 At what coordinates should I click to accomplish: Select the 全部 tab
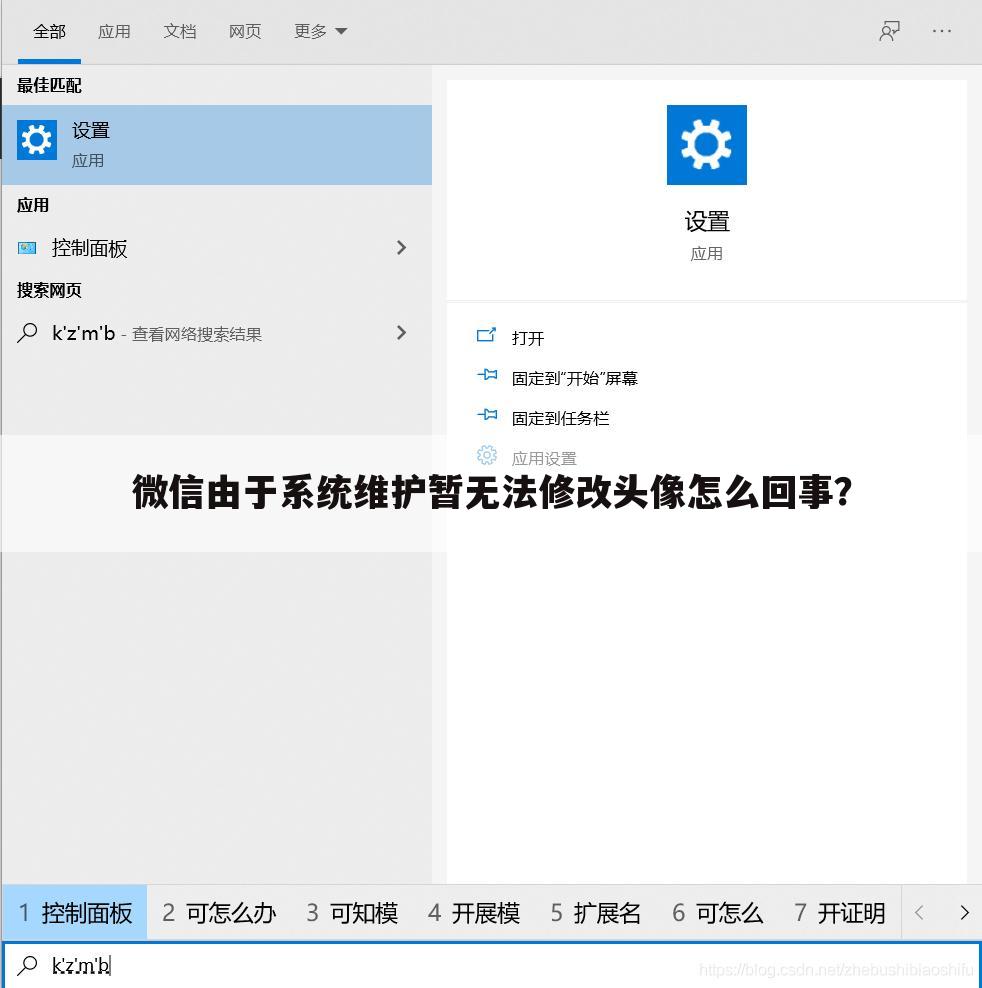[49, 31]
